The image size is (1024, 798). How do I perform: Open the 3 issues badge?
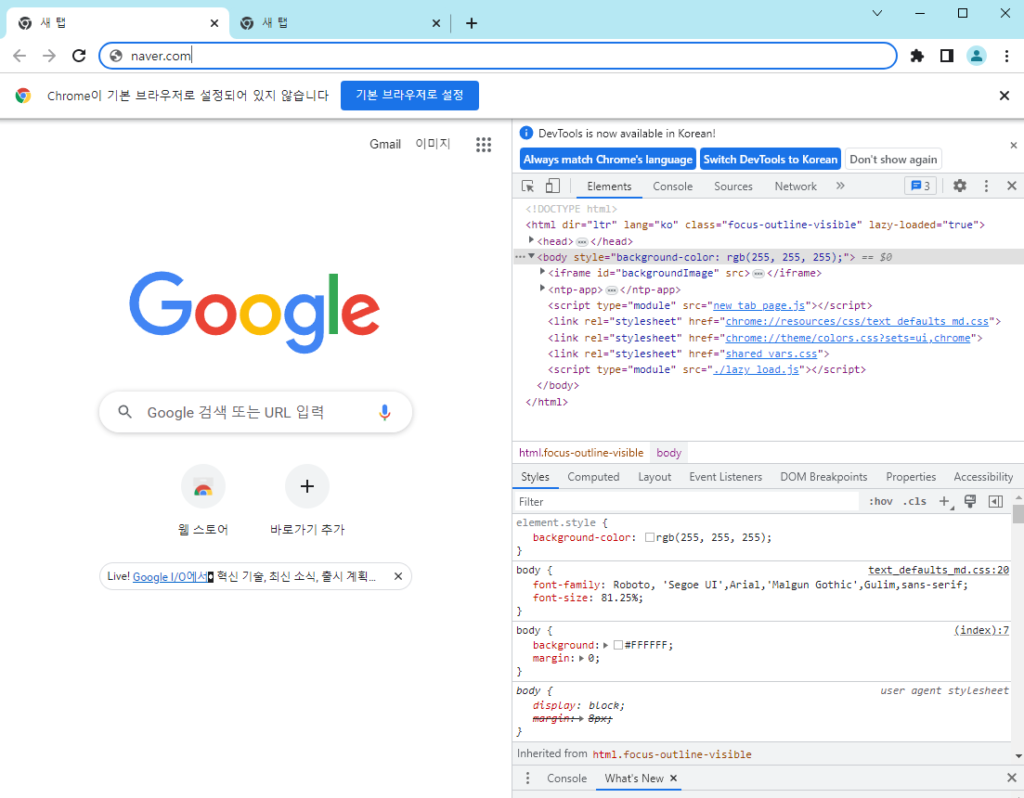click(x=920, y=186)
